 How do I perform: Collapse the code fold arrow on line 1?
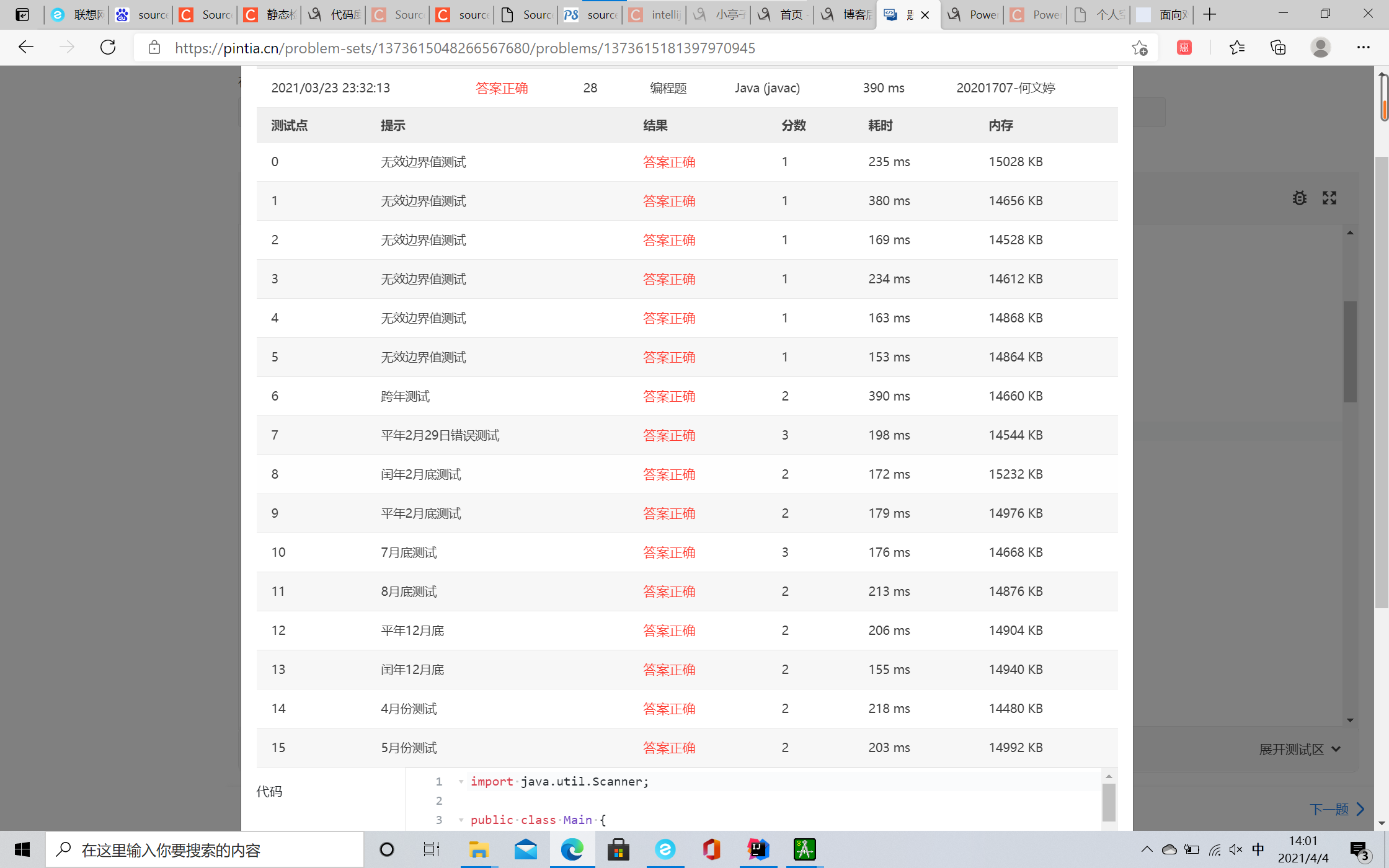461,782
